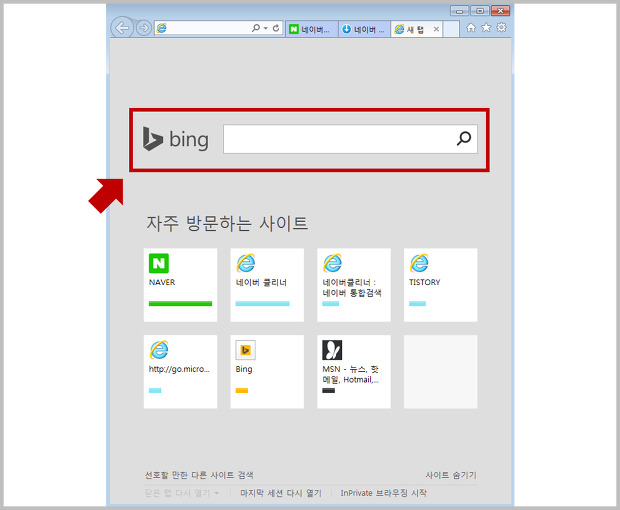The width and height of the screenshot is (620, 510).
Task: Open the 네이버 클리너 site tile
Action: tap(267, 285)
